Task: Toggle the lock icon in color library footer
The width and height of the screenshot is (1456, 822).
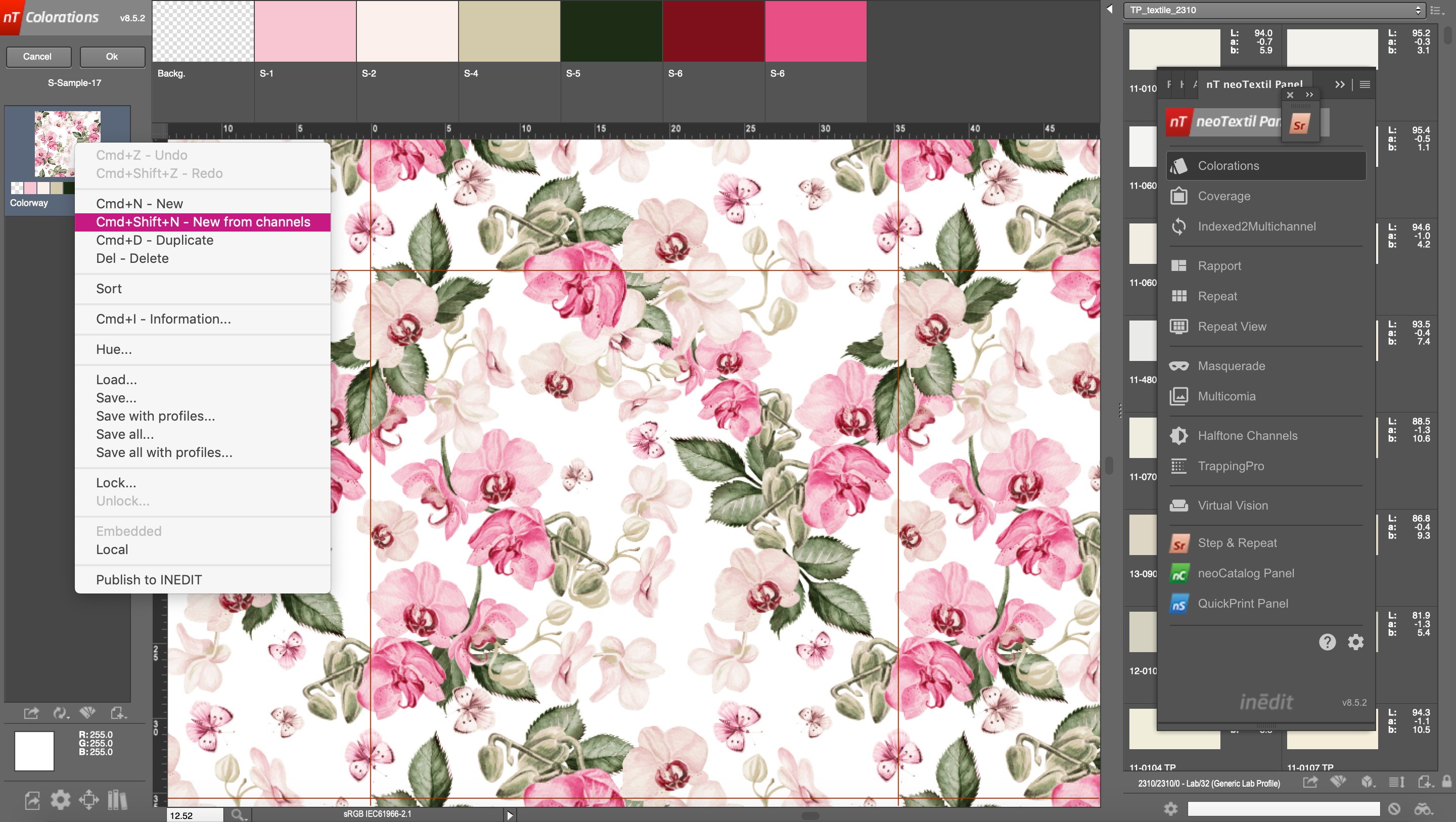Action: (1446, 783)
